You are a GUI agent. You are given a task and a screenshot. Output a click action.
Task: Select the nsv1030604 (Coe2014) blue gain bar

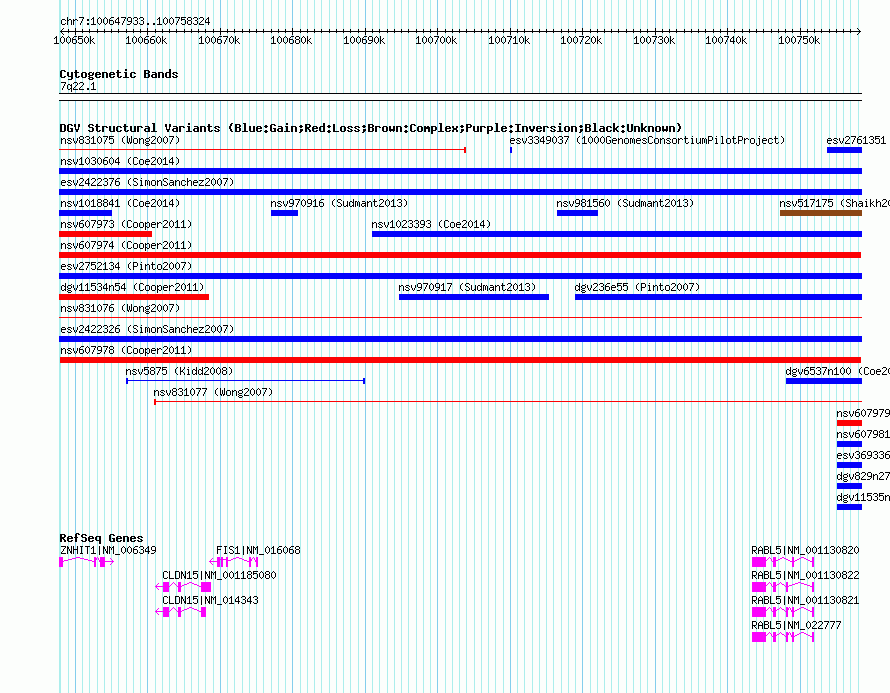click(x=460, y=171)
